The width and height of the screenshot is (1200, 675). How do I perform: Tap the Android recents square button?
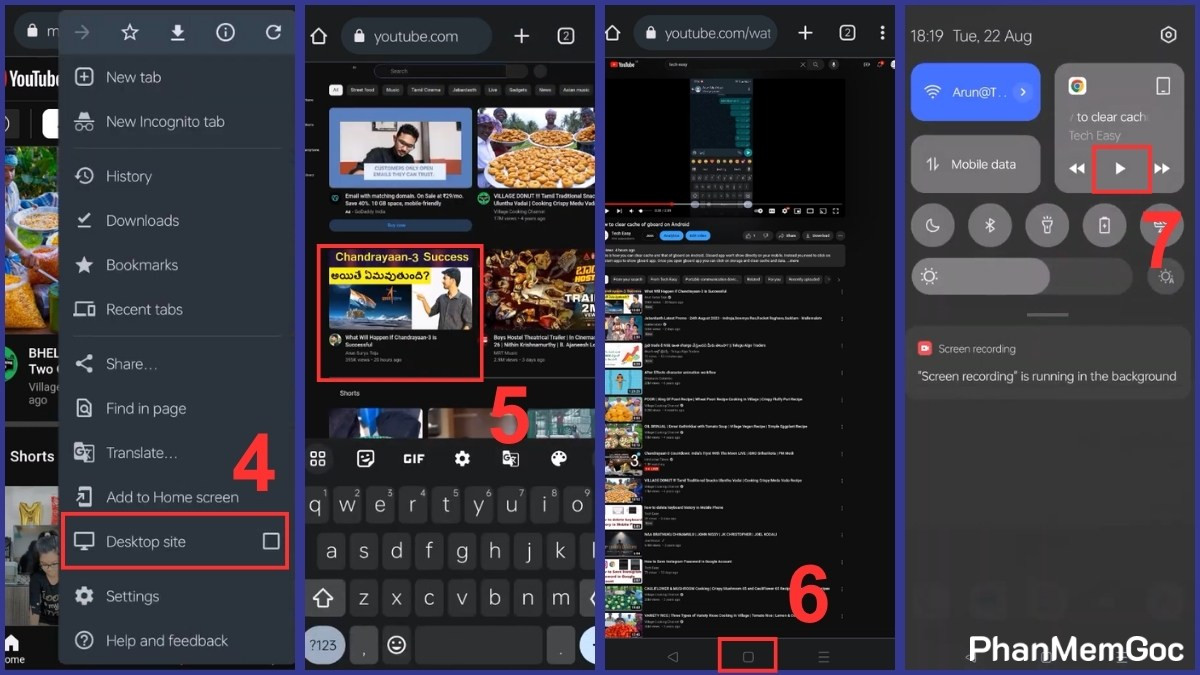point(748,656)
